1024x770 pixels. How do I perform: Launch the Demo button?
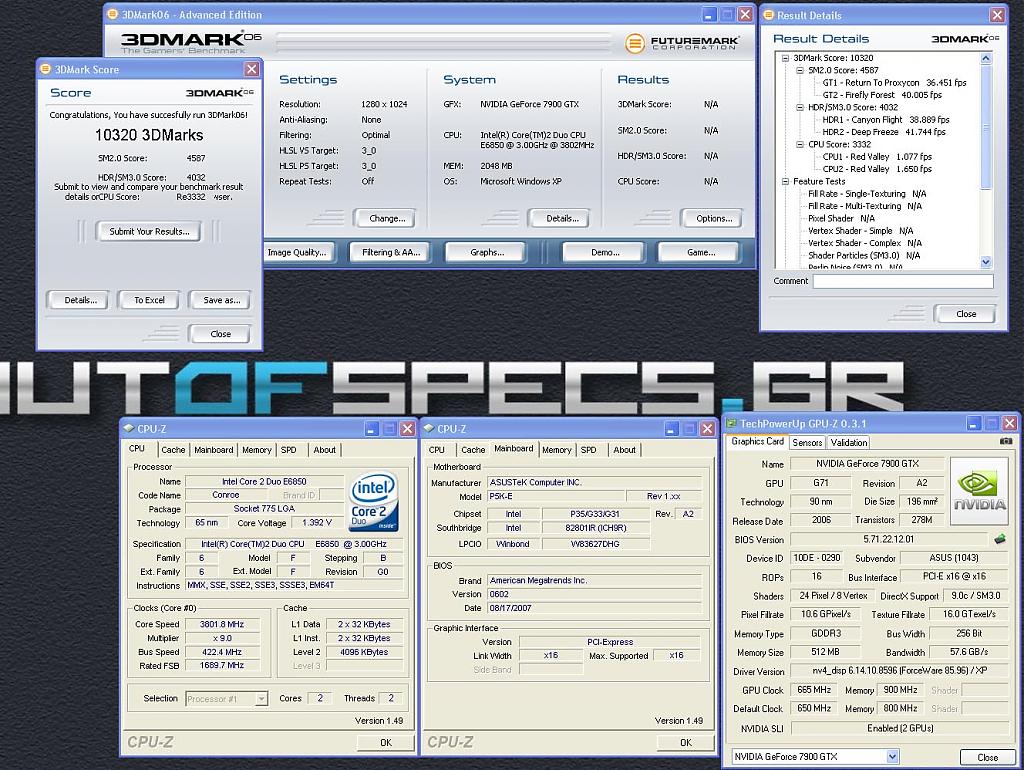605,252
